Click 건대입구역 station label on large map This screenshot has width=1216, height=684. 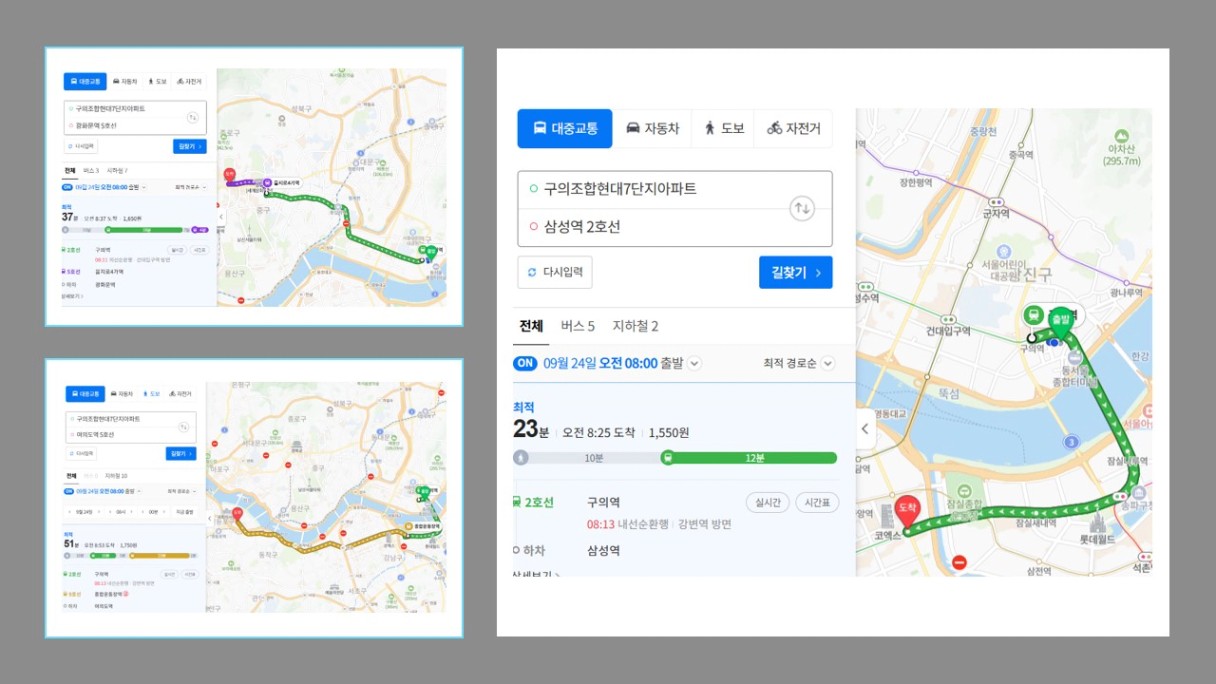949,331
